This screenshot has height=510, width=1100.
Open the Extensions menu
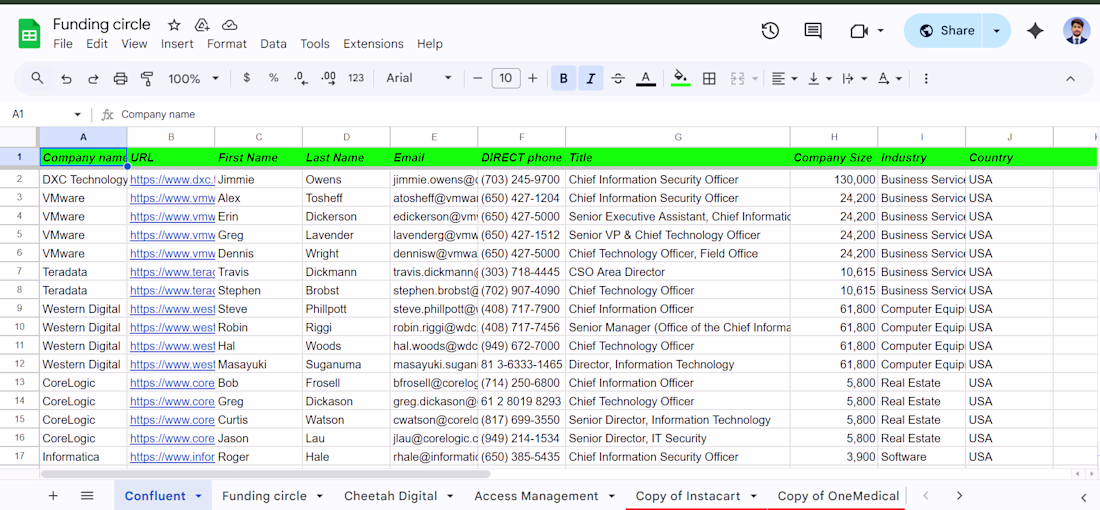coord(373,44)
